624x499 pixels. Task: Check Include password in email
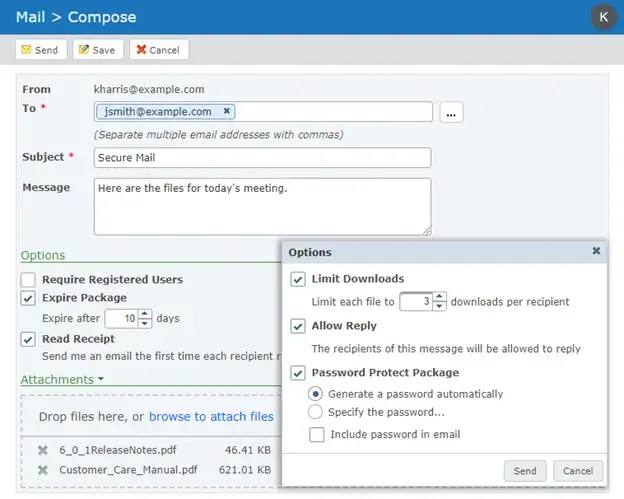click(x=316, y=434)
